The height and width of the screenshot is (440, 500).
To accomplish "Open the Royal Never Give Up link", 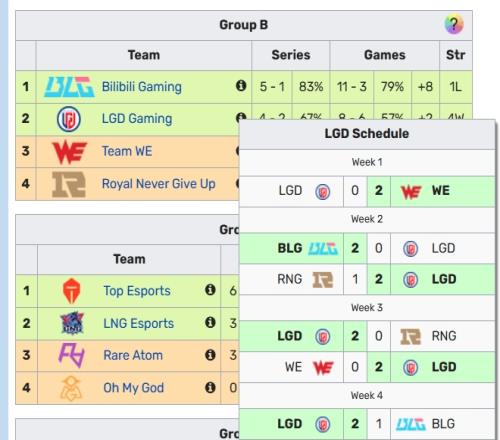I will point(159,184).
